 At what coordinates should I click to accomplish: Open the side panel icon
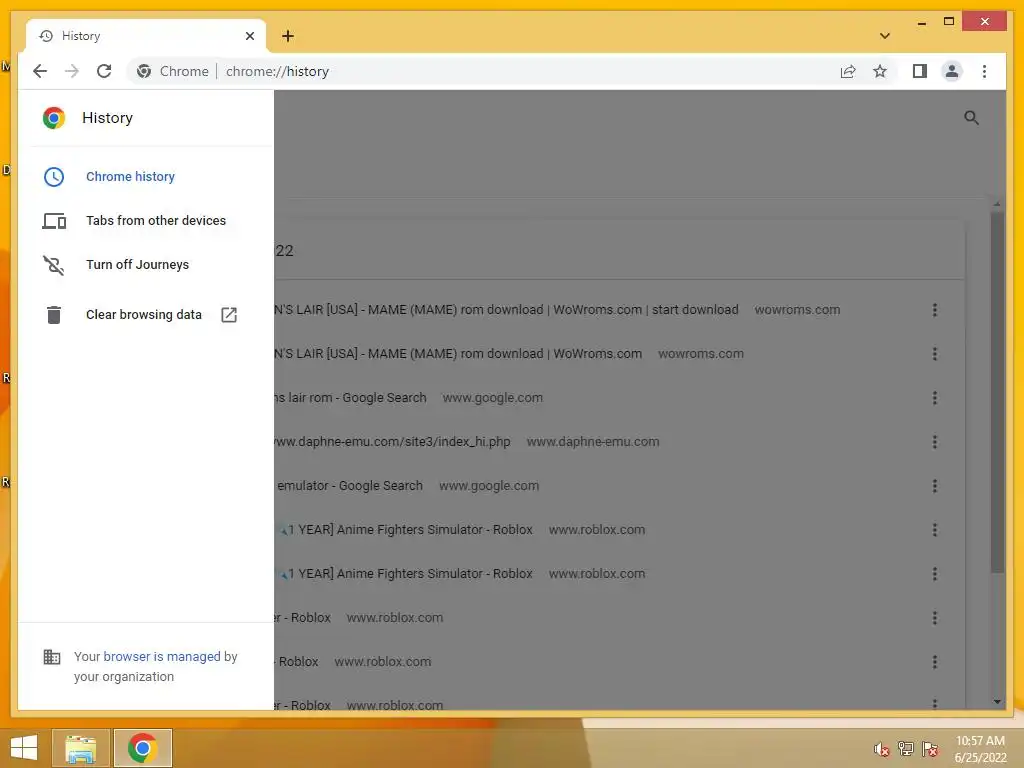[920, 71]
